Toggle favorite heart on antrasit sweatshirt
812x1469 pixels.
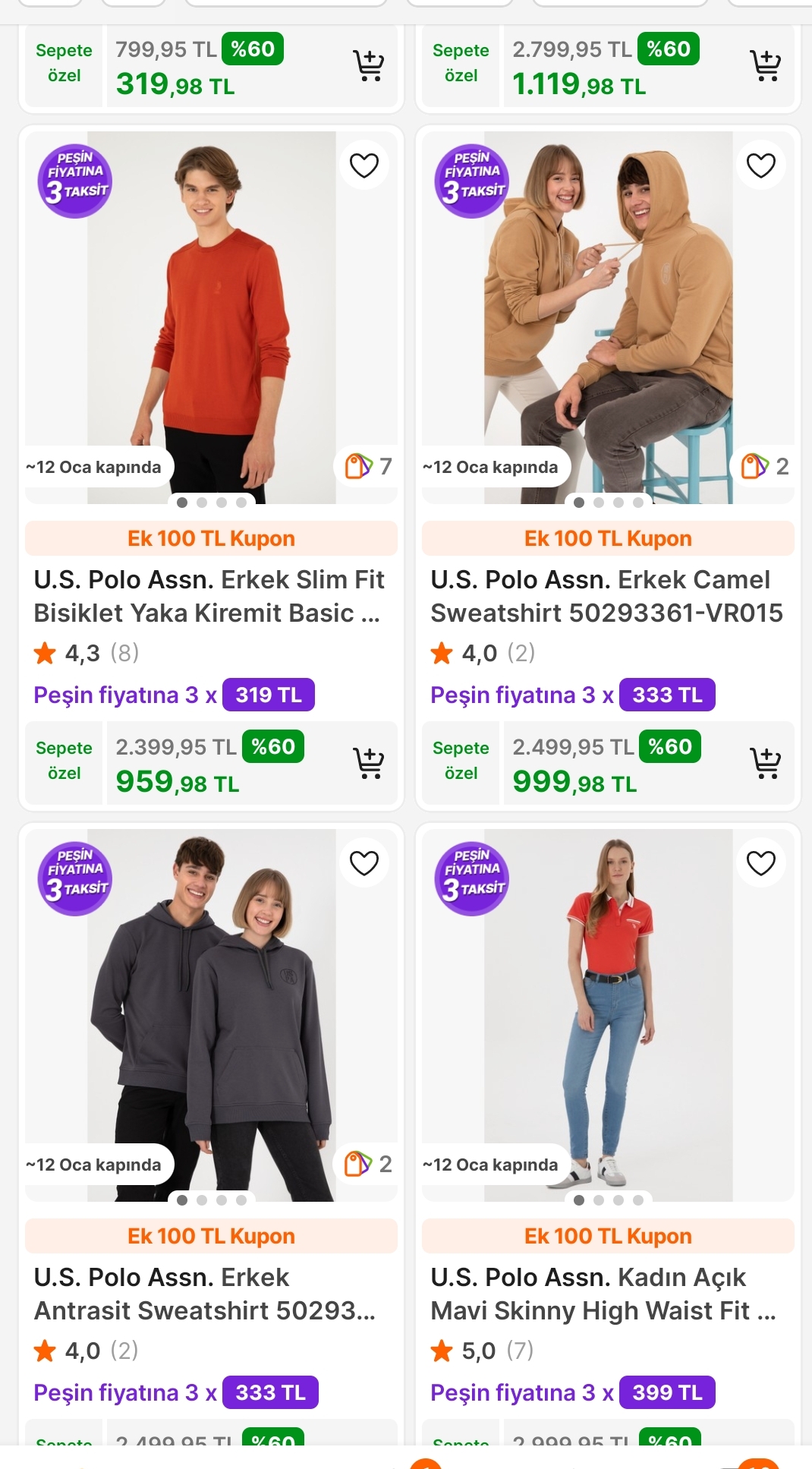click(x=364, y=862)
